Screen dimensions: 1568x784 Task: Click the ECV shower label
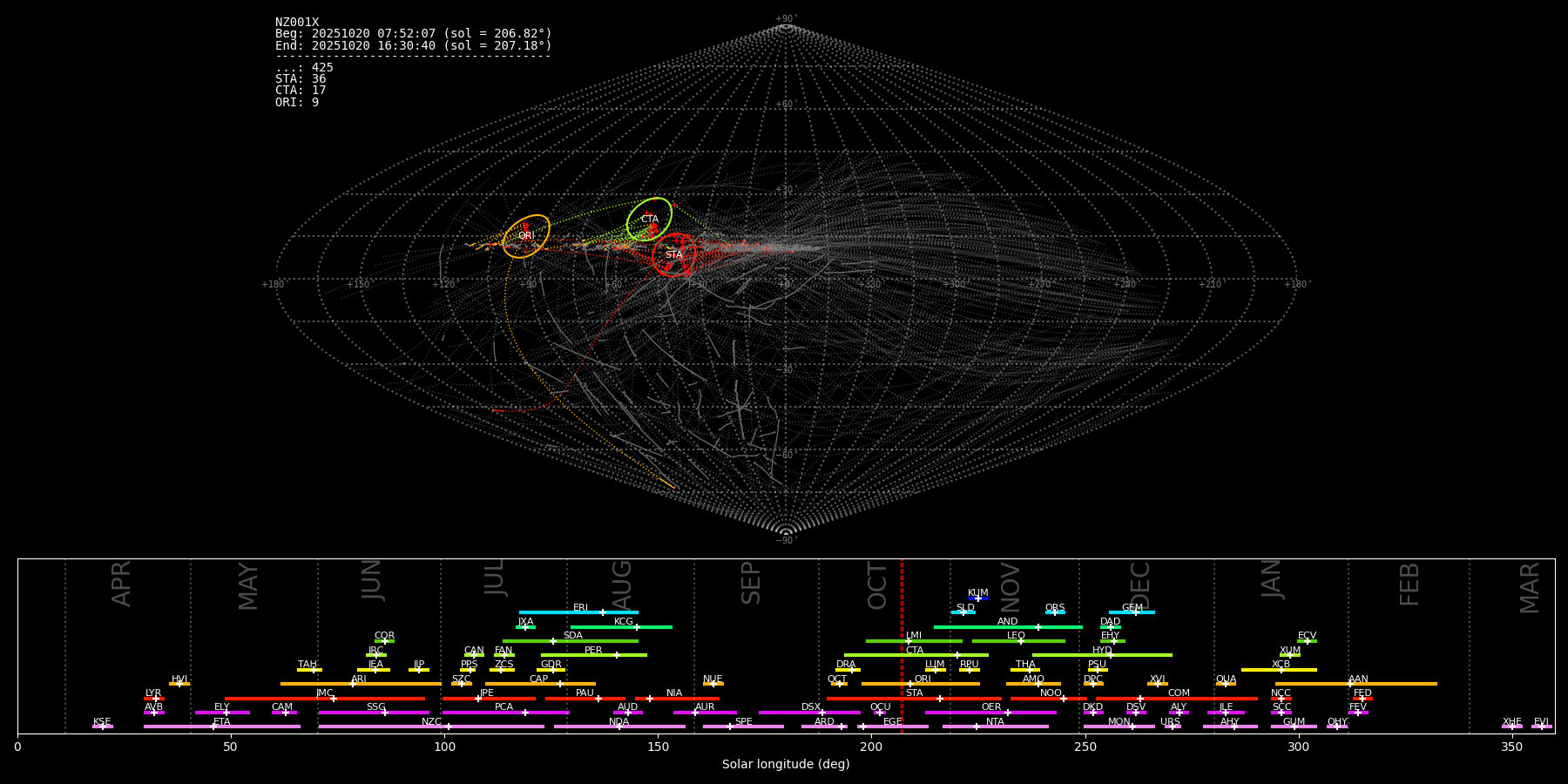(1308, 636)
